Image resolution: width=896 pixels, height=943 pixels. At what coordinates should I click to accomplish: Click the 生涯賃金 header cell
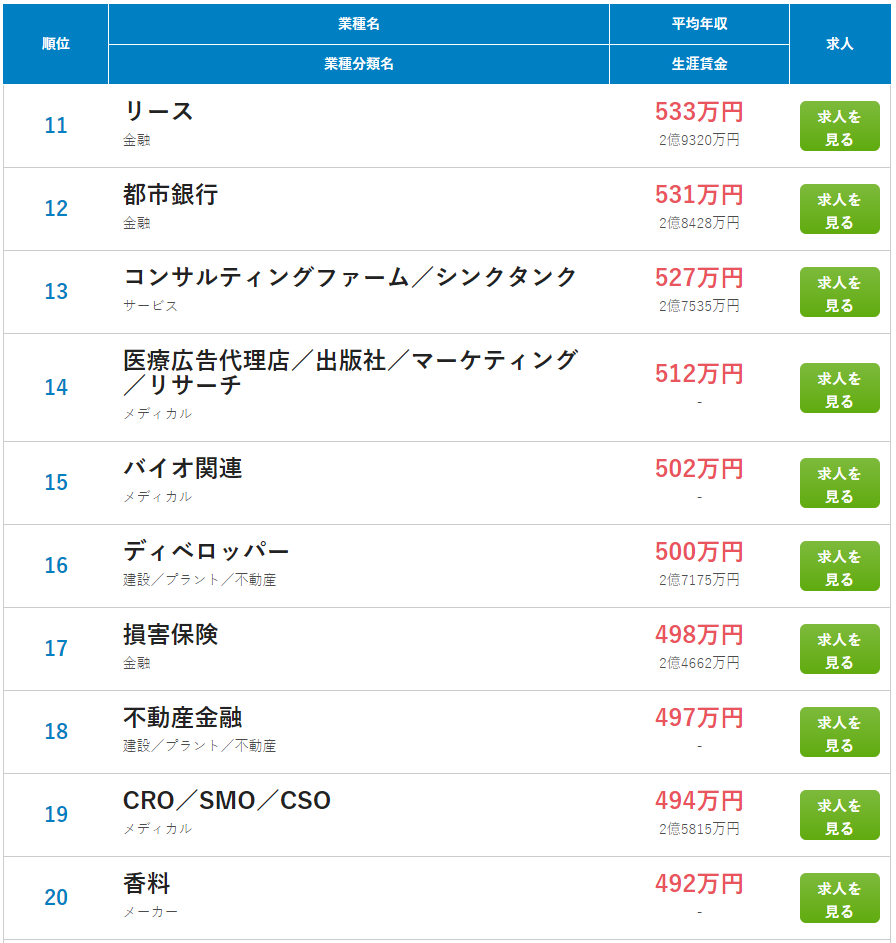pyautogui.click(x=699, y=64)
